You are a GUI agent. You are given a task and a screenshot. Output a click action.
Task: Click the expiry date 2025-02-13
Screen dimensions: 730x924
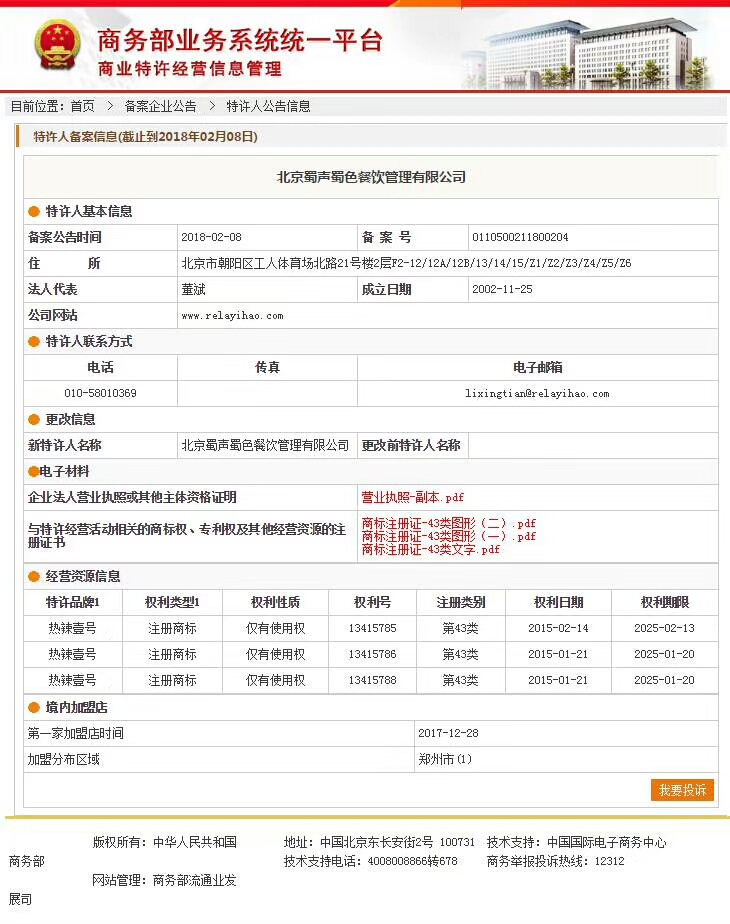click(664, 628)
